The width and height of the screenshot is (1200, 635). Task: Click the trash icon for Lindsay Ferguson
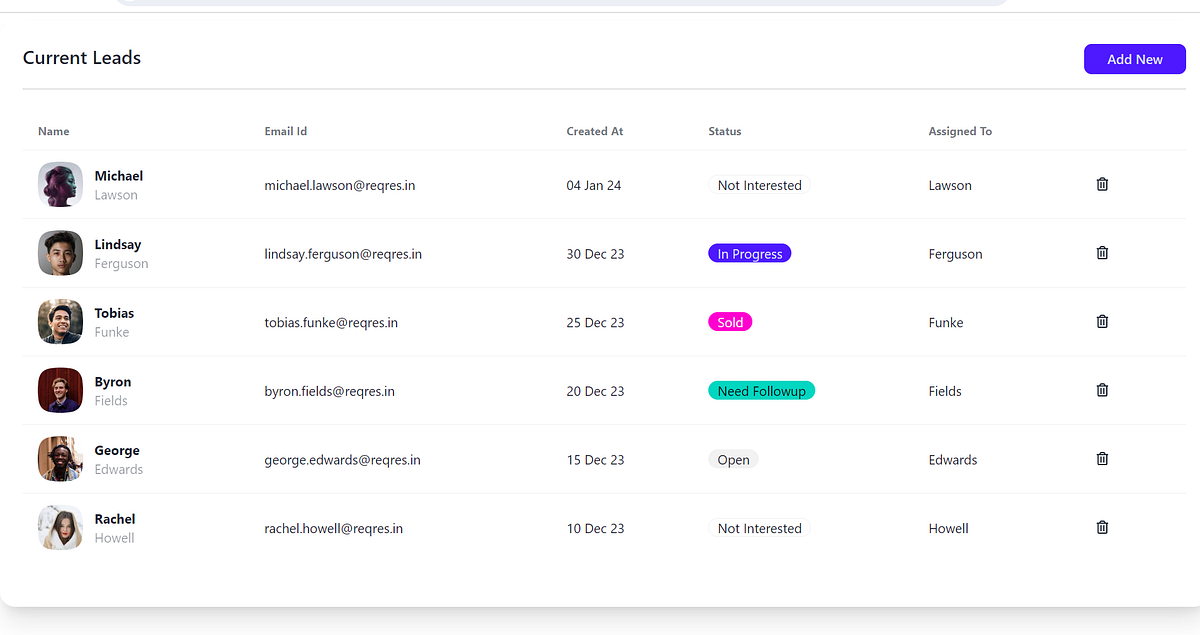coord(1102,253)
